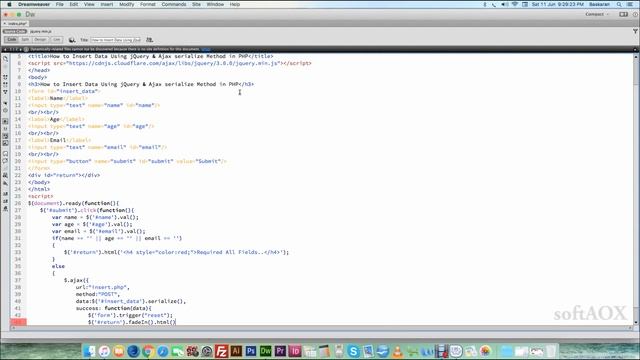This screenshot has width=640, height=360.
Task: Open the Apple menu
Action: click(9, 4)
